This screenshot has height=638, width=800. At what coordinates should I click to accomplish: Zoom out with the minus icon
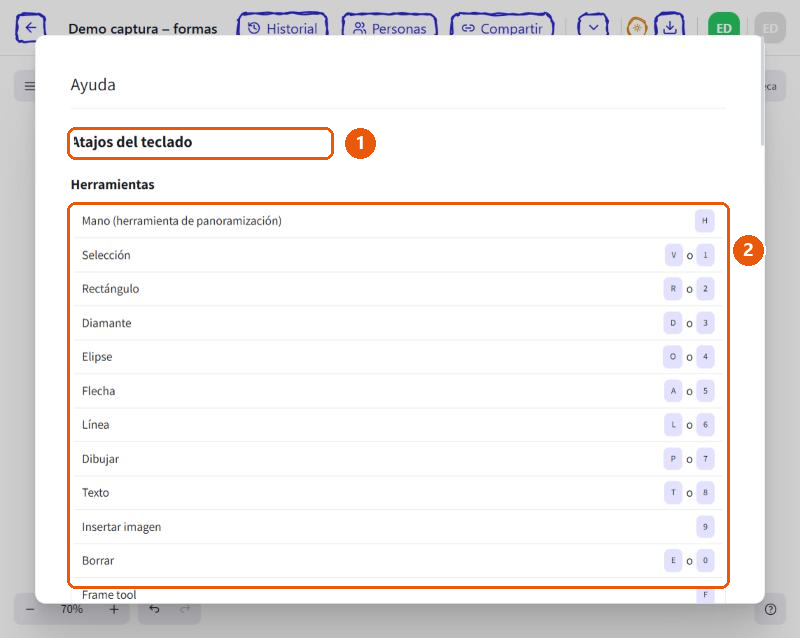[x=30, y=609]
